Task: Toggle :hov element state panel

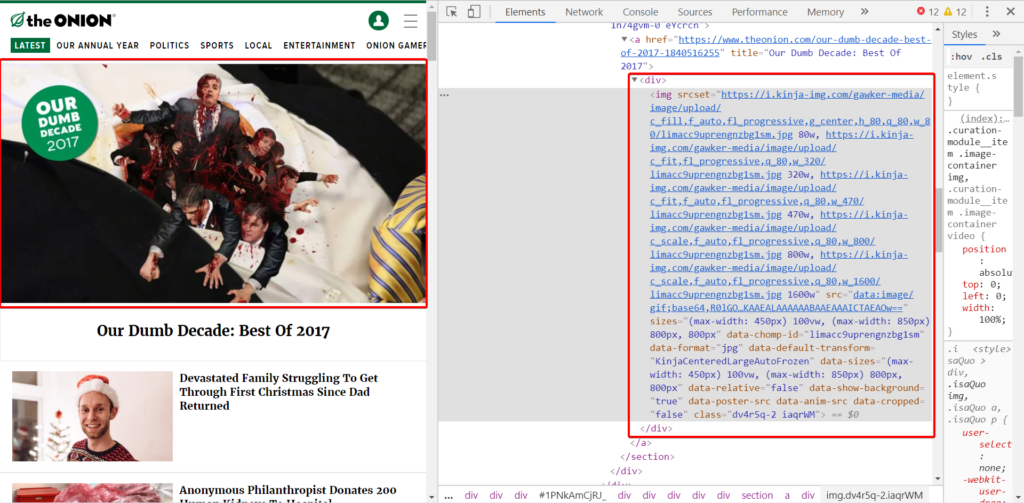Action: pyautogui.click(x=962, y=56)
